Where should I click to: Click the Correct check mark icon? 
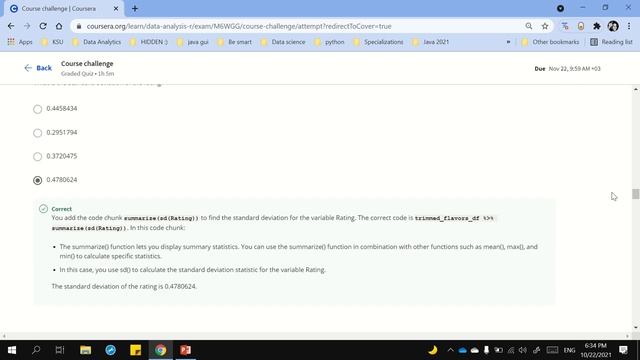[x=43, y=209]
